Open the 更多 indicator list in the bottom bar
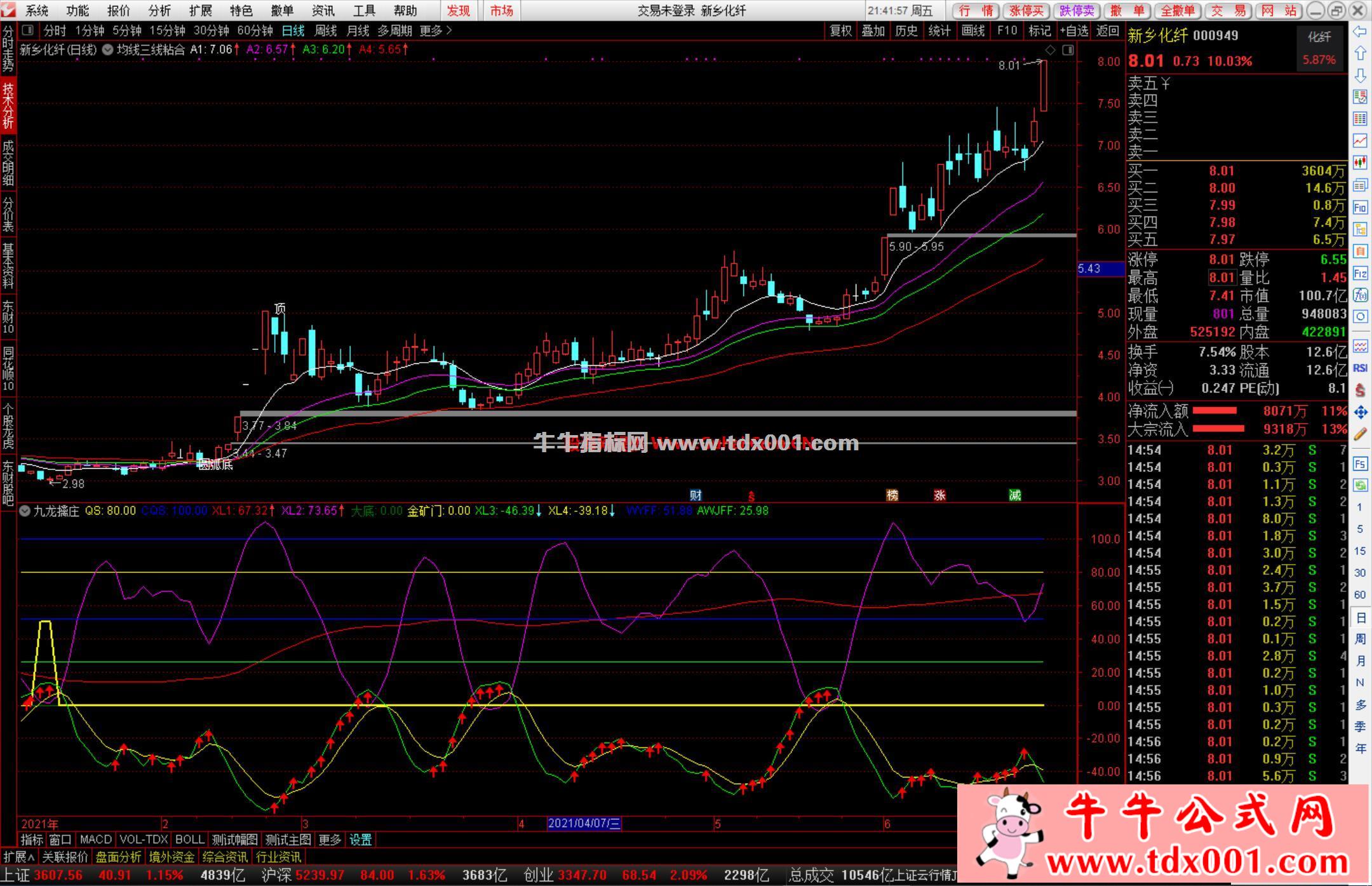 [x=330, y=840]
